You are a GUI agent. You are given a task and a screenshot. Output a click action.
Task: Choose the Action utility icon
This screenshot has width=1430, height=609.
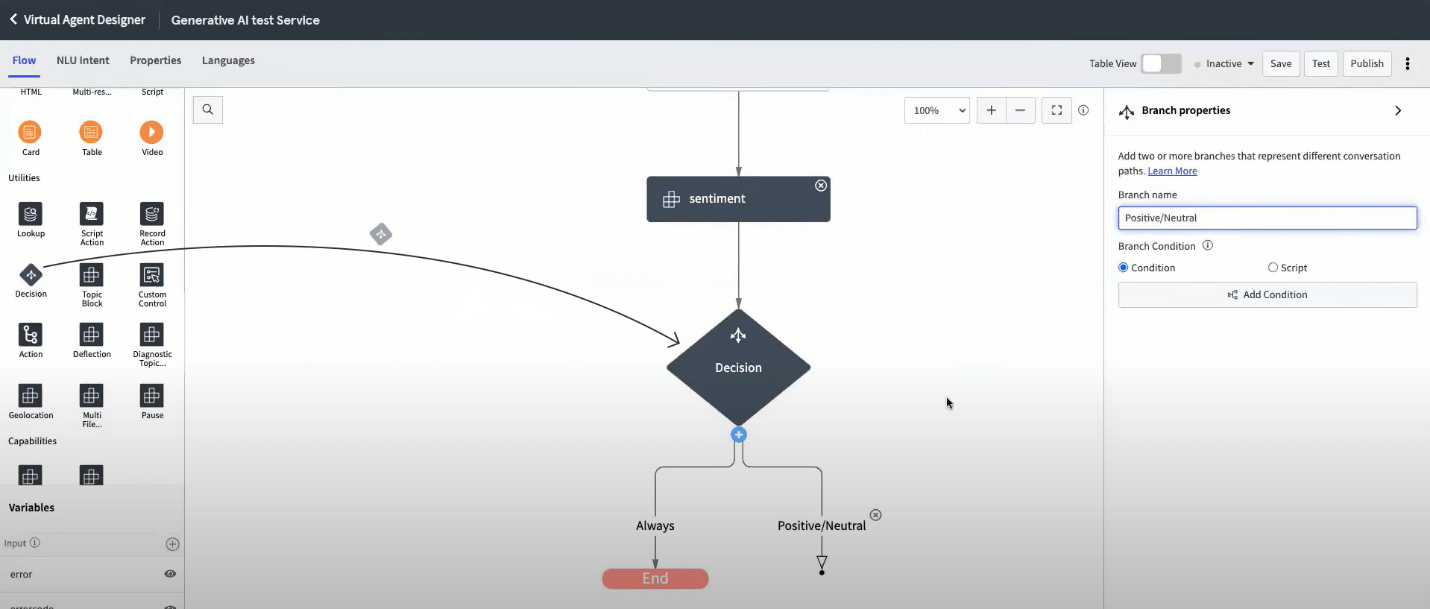(31, 335)
